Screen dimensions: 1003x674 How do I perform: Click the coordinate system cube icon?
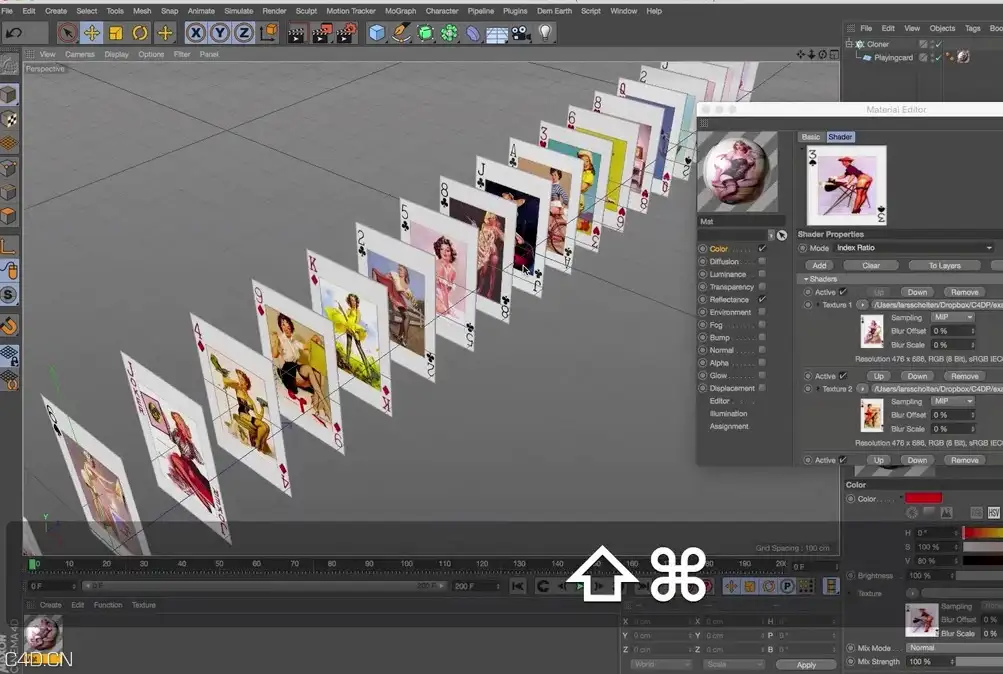269,33
